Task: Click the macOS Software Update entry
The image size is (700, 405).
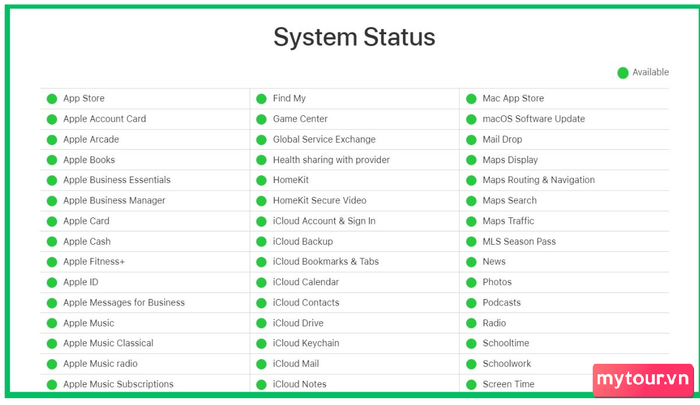Action: [533, 119]
